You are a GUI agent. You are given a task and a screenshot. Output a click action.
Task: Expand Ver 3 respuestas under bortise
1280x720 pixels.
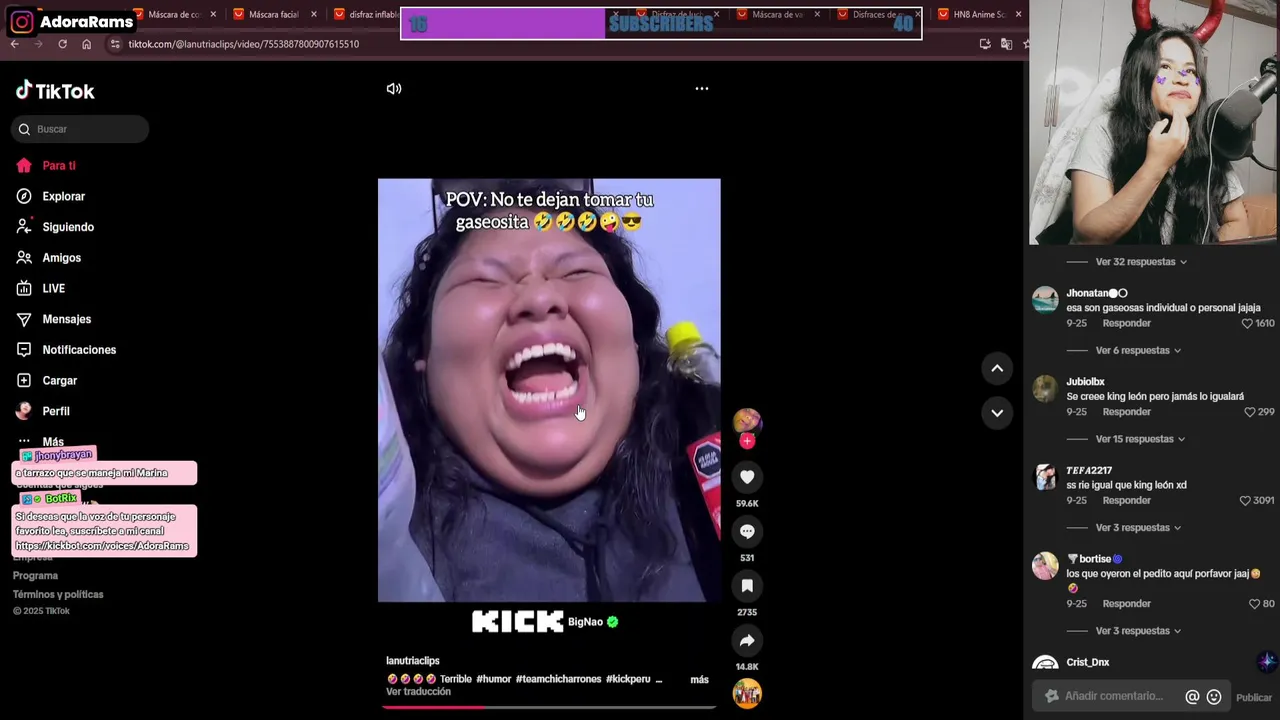pos(1138,631)
